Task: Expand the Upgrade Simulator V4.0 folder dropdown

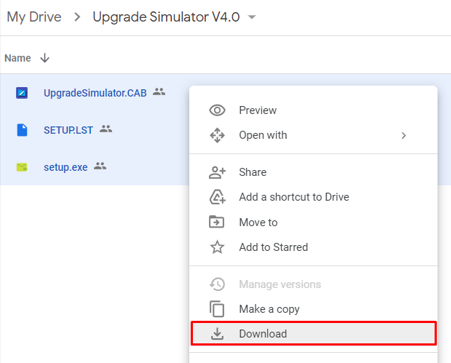Action: point(252,17)
